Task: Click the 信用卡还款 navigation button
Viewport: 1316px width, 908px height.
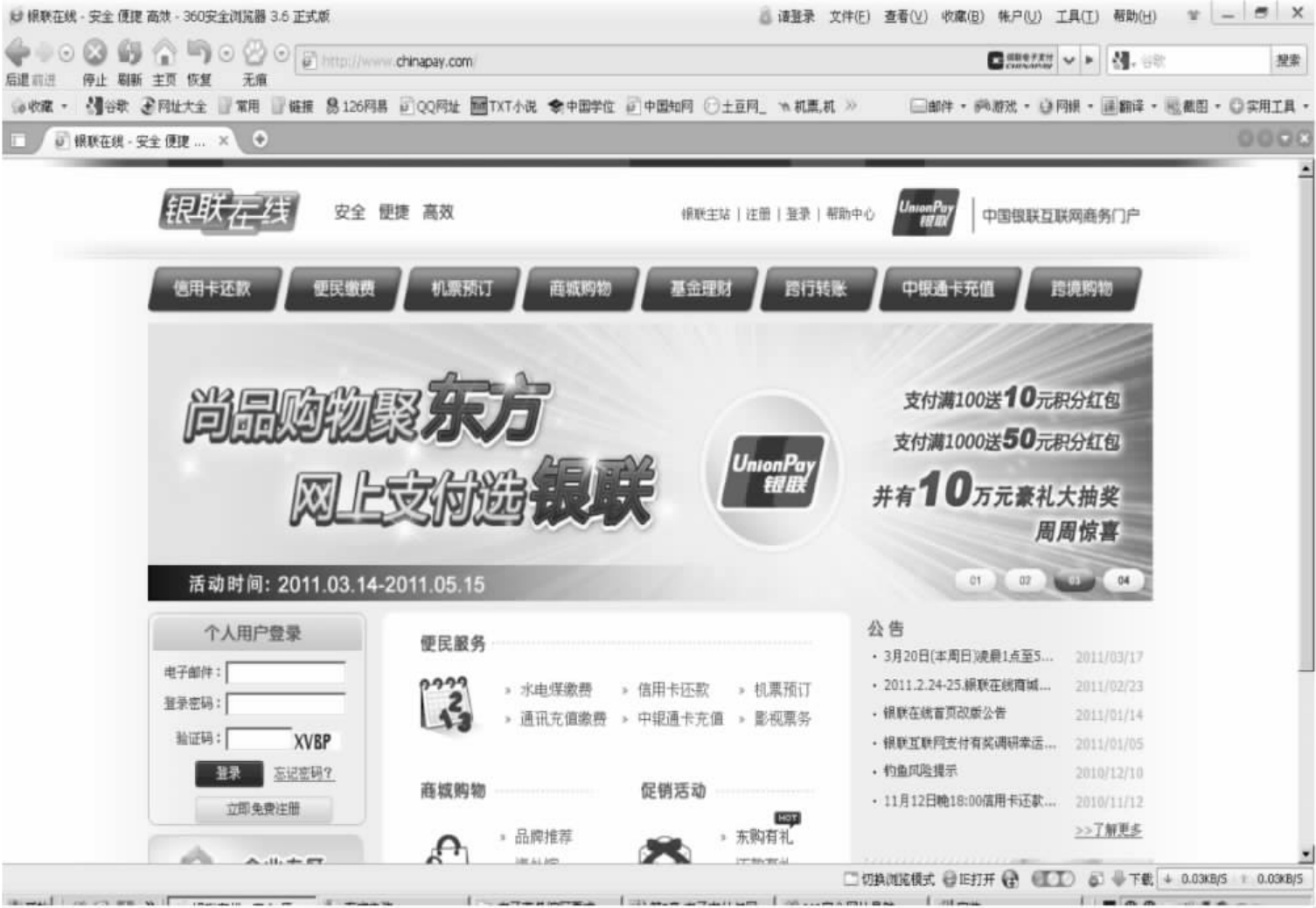Action: (213, 289)
